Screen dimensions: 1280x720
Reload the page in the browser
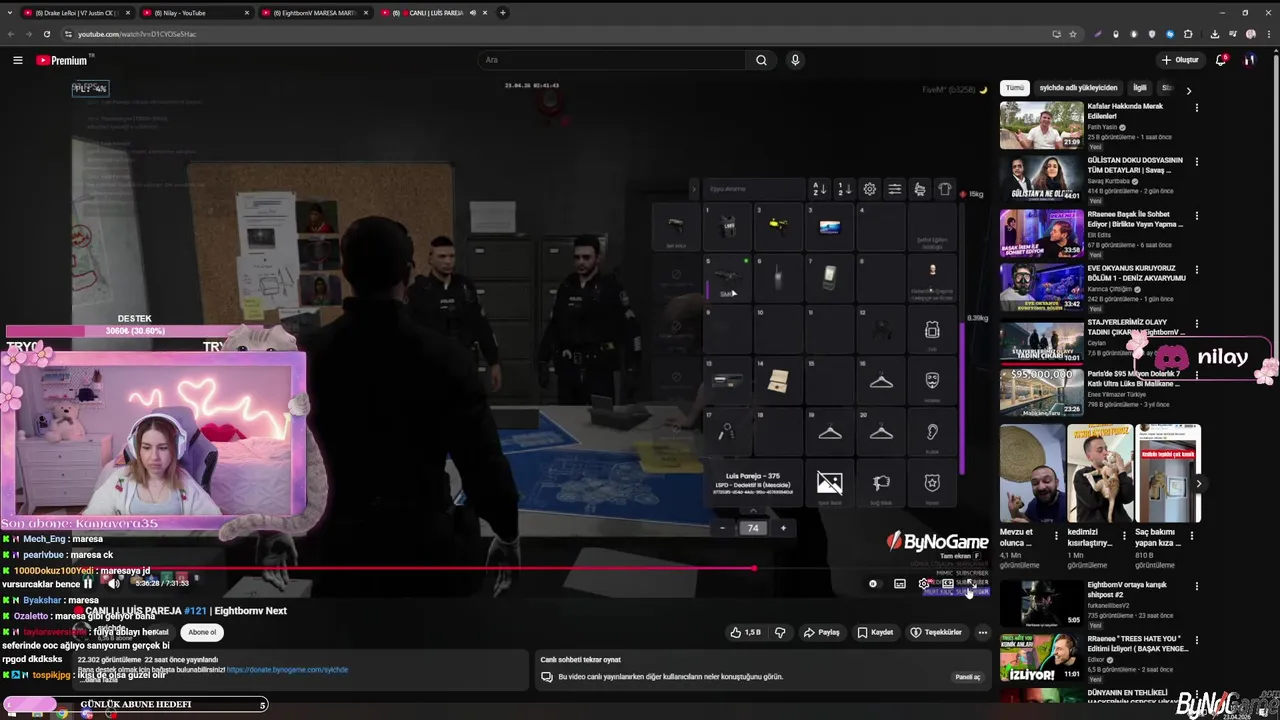(46, 34)
